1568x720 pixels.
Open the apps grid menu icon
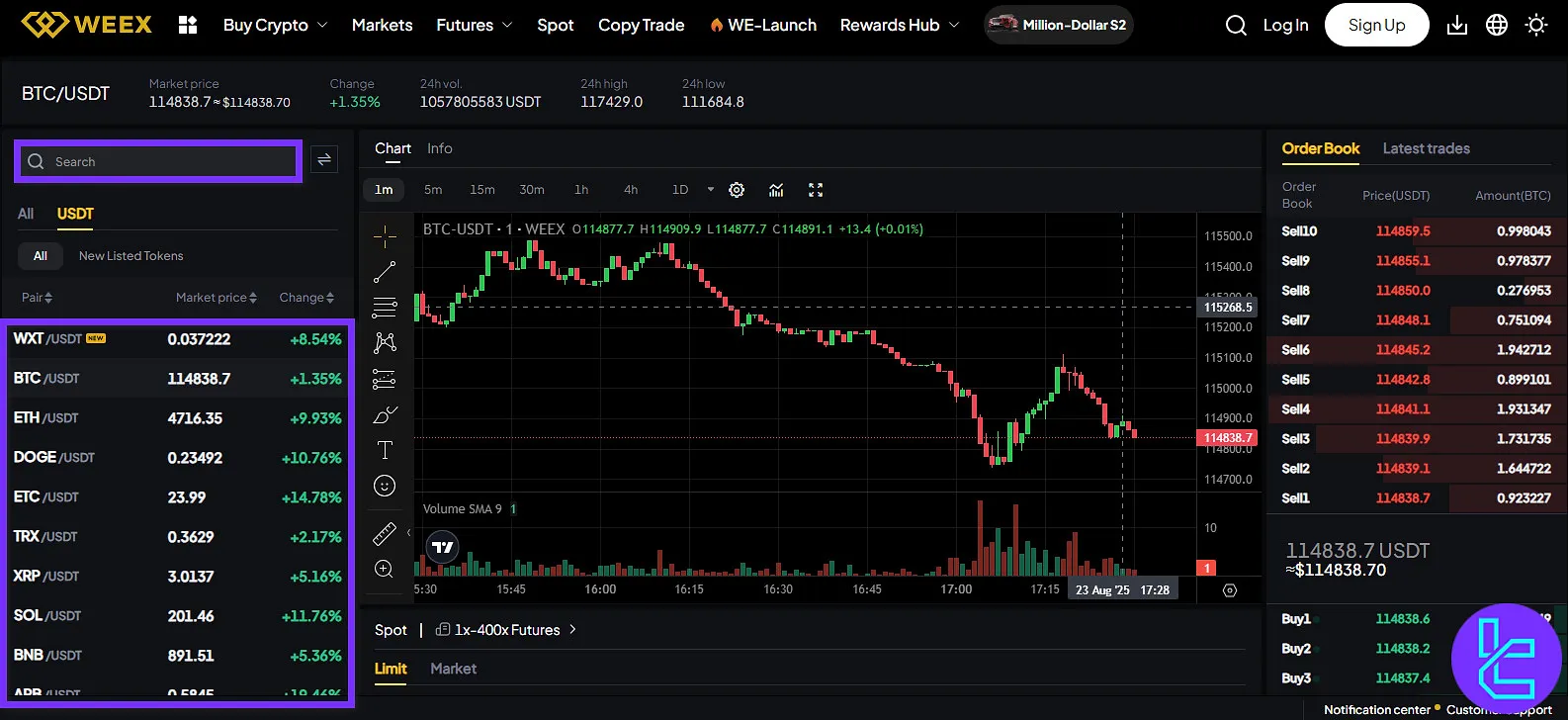[x=188, y=25]
